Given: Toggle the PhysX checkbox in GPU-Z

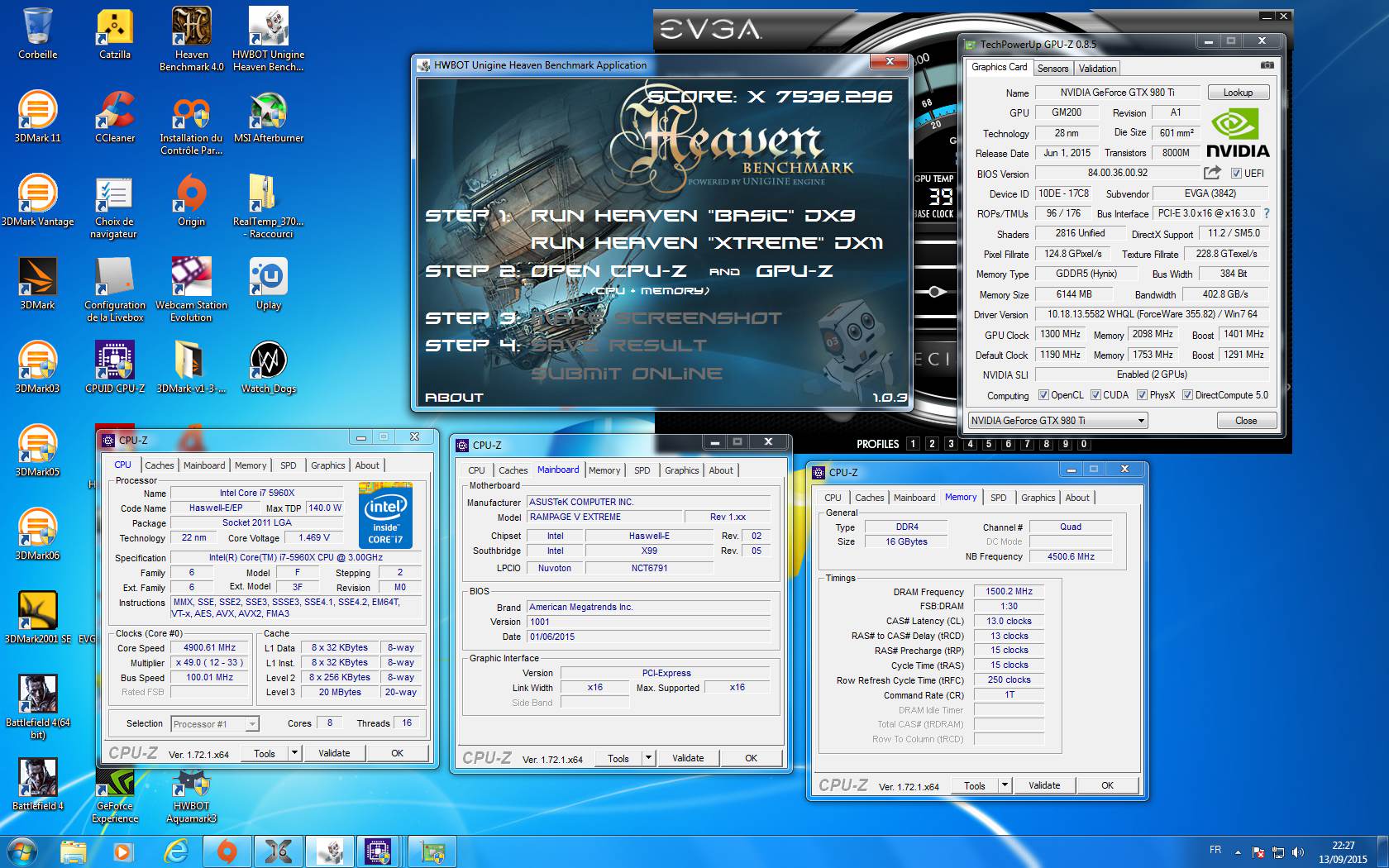Looking at the screenshot, I should pos(1142,395).
